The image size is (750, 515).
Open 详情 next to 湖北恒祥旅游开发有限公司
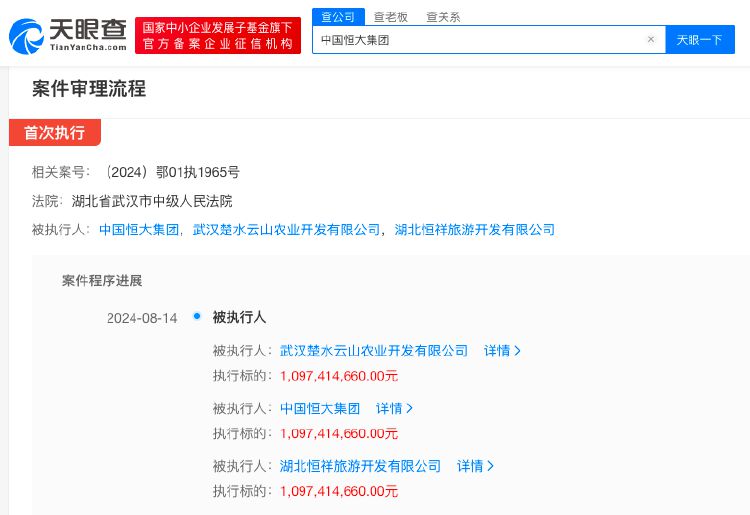pos(475,466)
